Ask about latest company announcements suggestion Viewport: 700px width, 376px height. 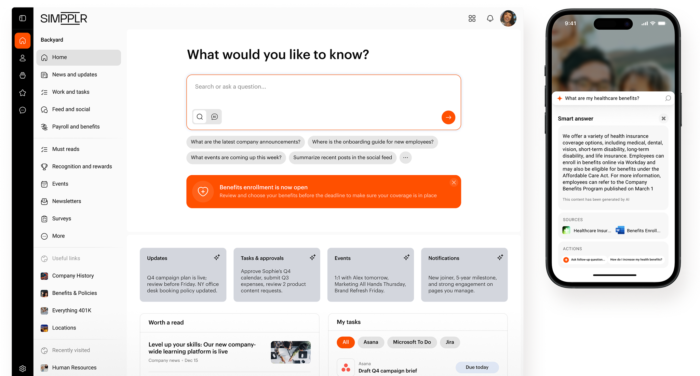pos(246,142)
